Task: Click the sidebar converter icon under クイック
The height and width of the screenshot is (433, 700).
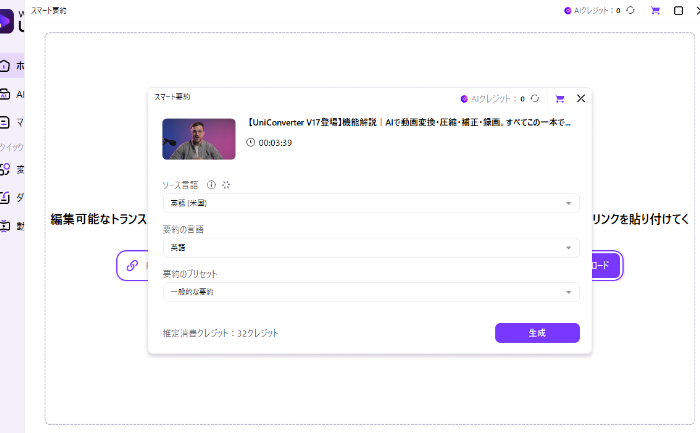Action: tap(4, 169)
